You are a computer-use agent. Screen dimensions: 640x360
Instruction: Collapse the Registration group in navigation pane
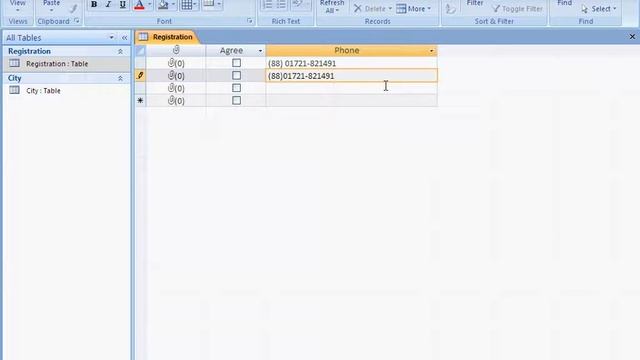tap(120, 51)
